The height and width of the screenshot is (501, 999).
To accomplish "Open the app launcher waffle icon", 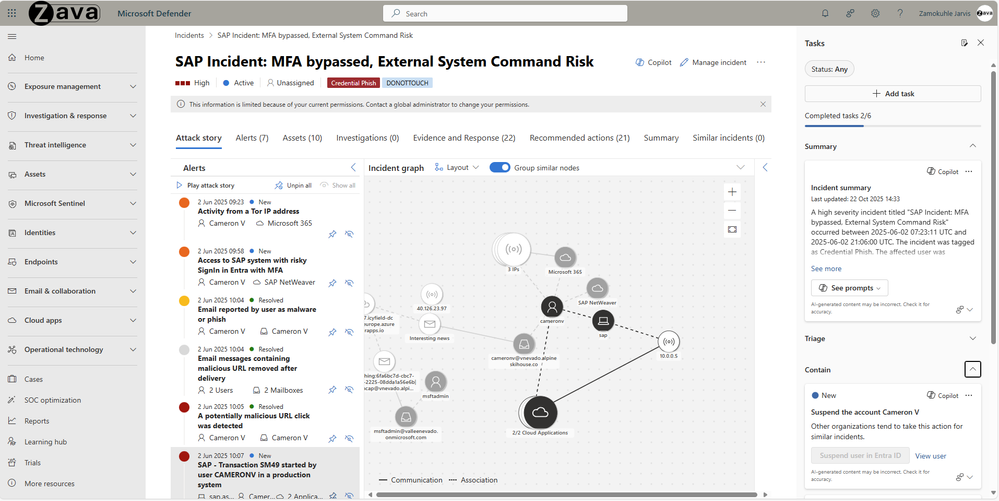I will (x=12, y=13).
